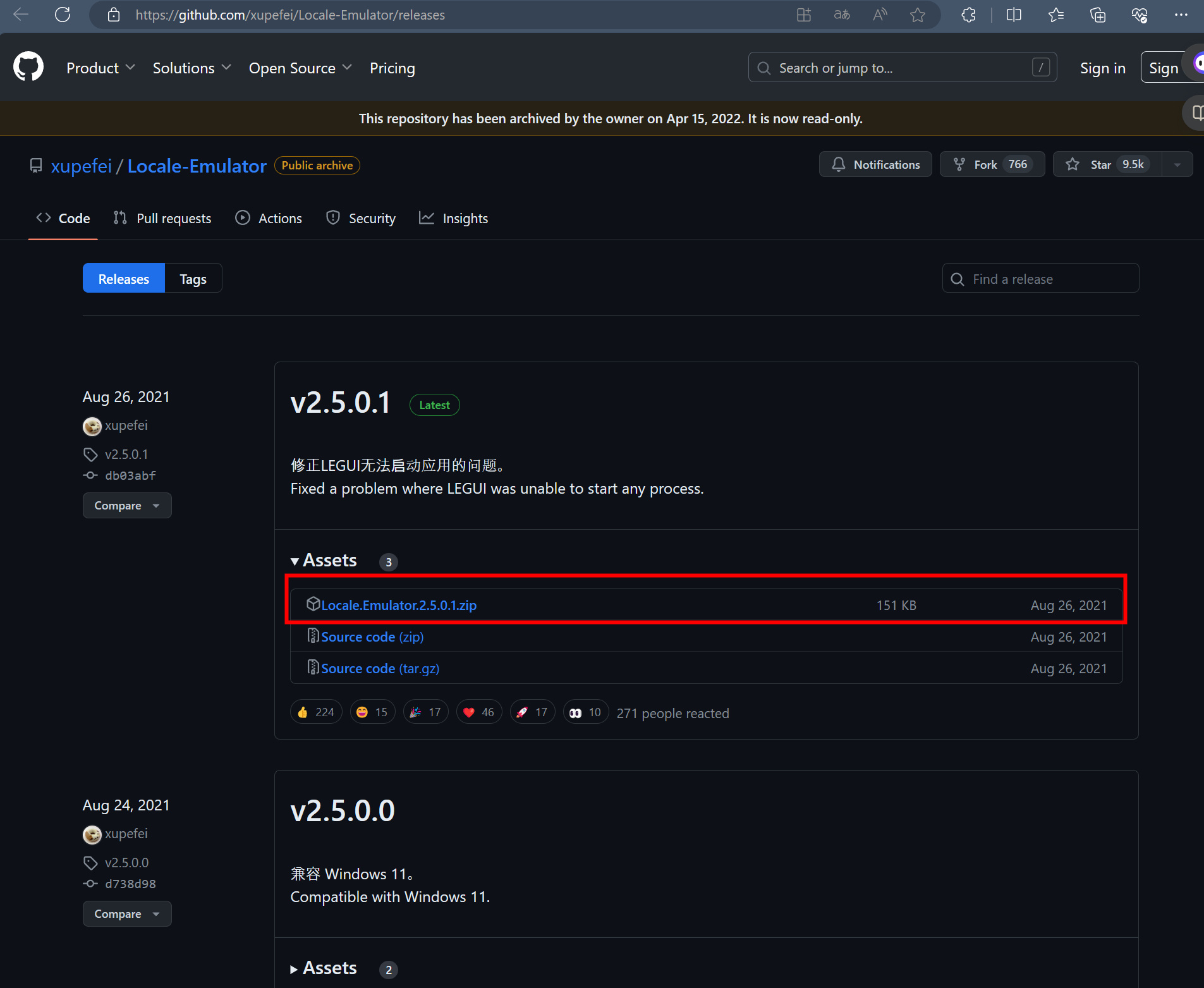Image resolution: width=1204 pixels, height=988 pixels.
Task: Add page to favorites with star icon
Action: 918,15
